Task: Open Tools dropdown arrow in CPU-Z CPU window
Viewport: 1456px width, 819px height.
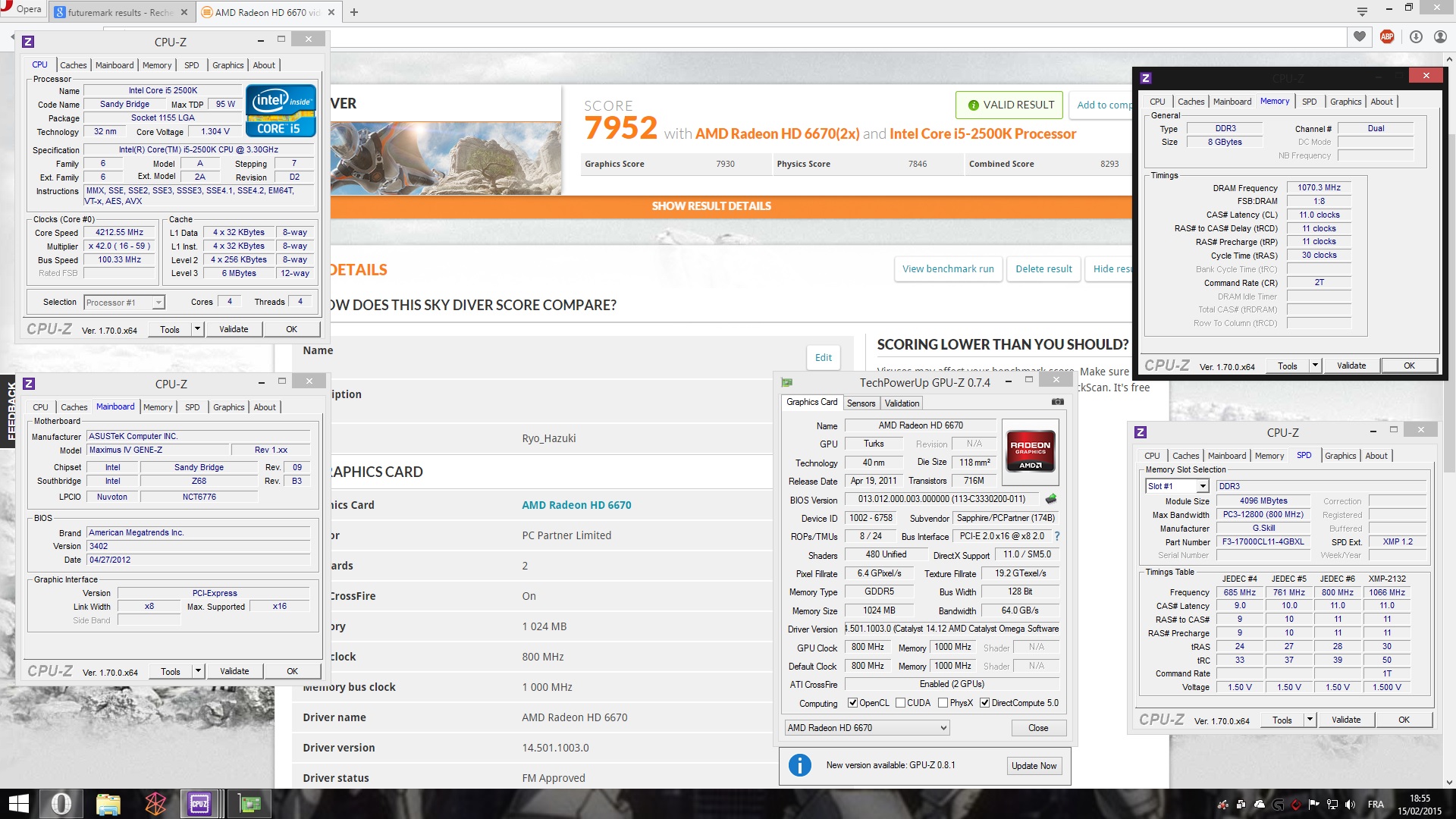Action: click(197, 329)
